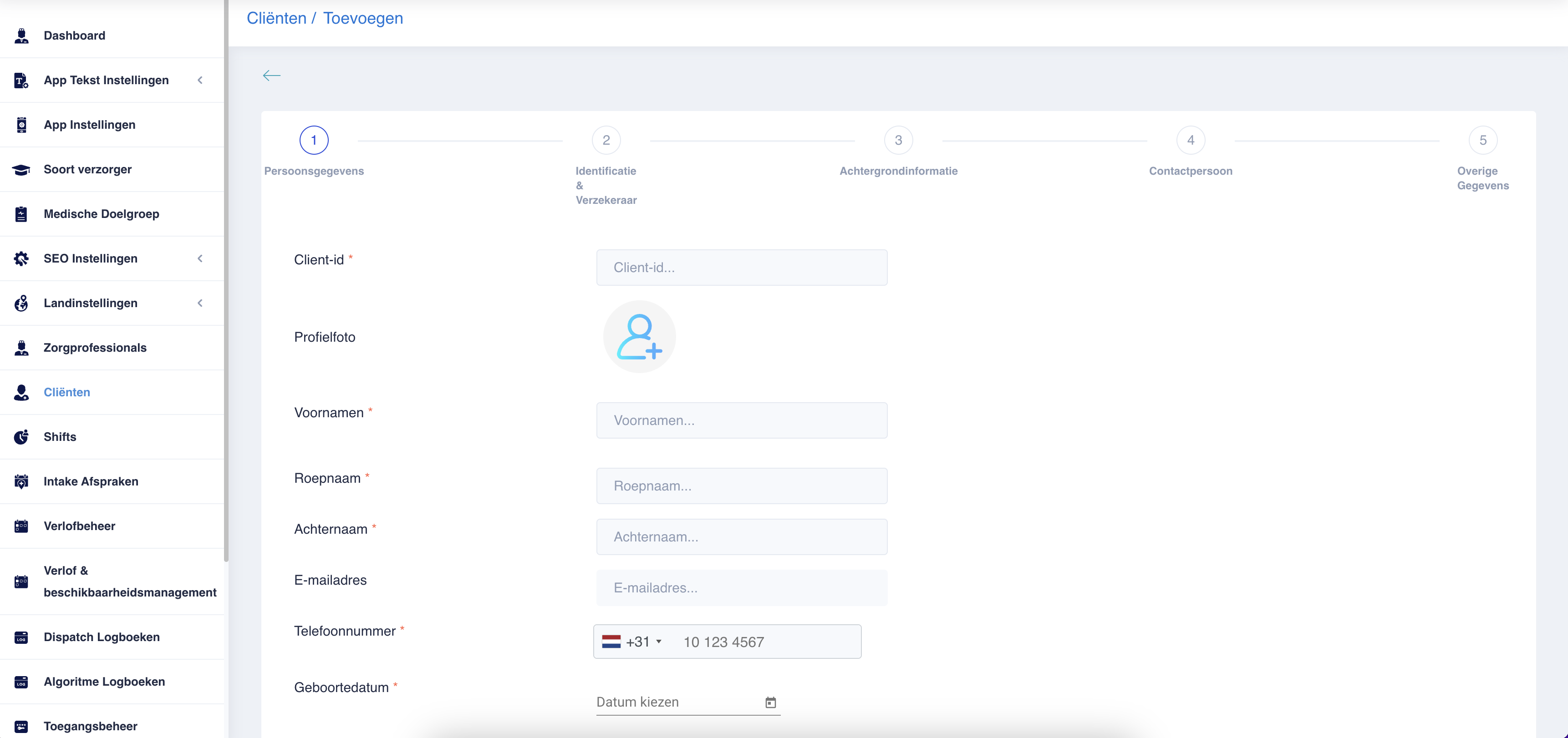Click the Client-id input field
This screenshot has height=738, width=1568.
tap(741, 268)
